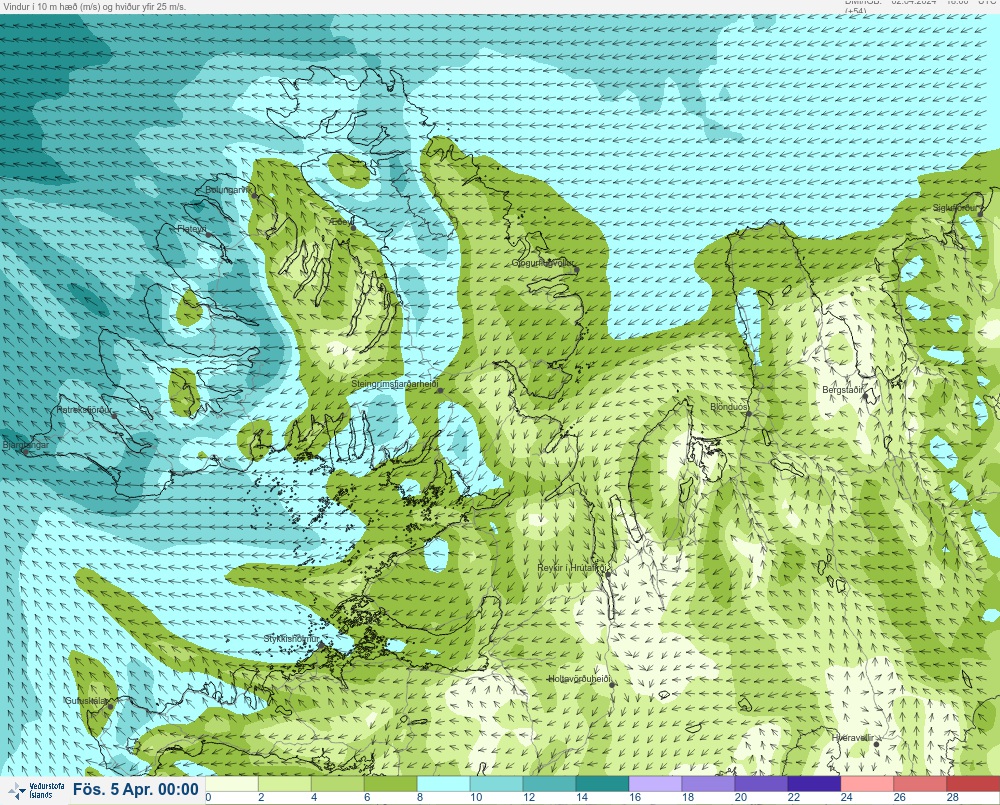Click the Bolungarvík station label

[229, 190]
